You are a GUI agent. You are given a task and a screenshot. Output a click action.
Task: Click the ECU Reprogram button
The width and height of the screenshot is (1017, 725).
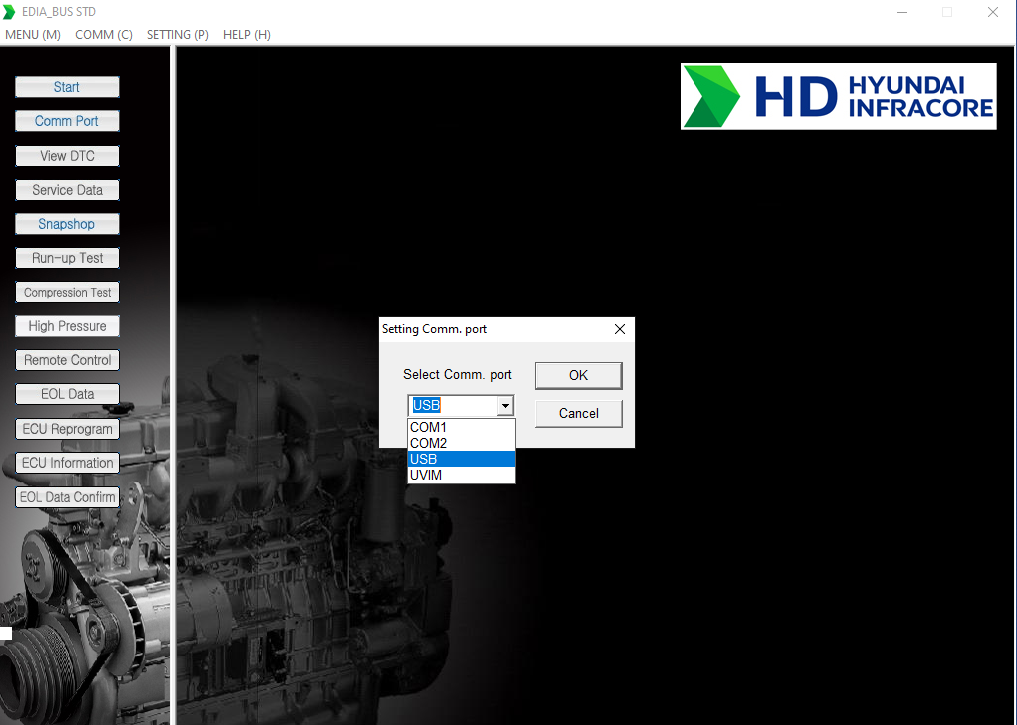67,429
